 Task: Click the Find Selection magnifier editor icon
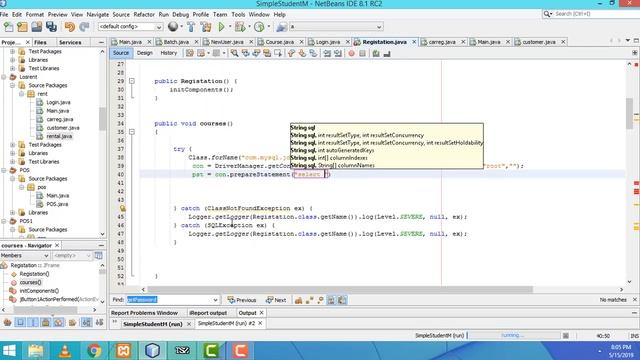coord(234,53)
